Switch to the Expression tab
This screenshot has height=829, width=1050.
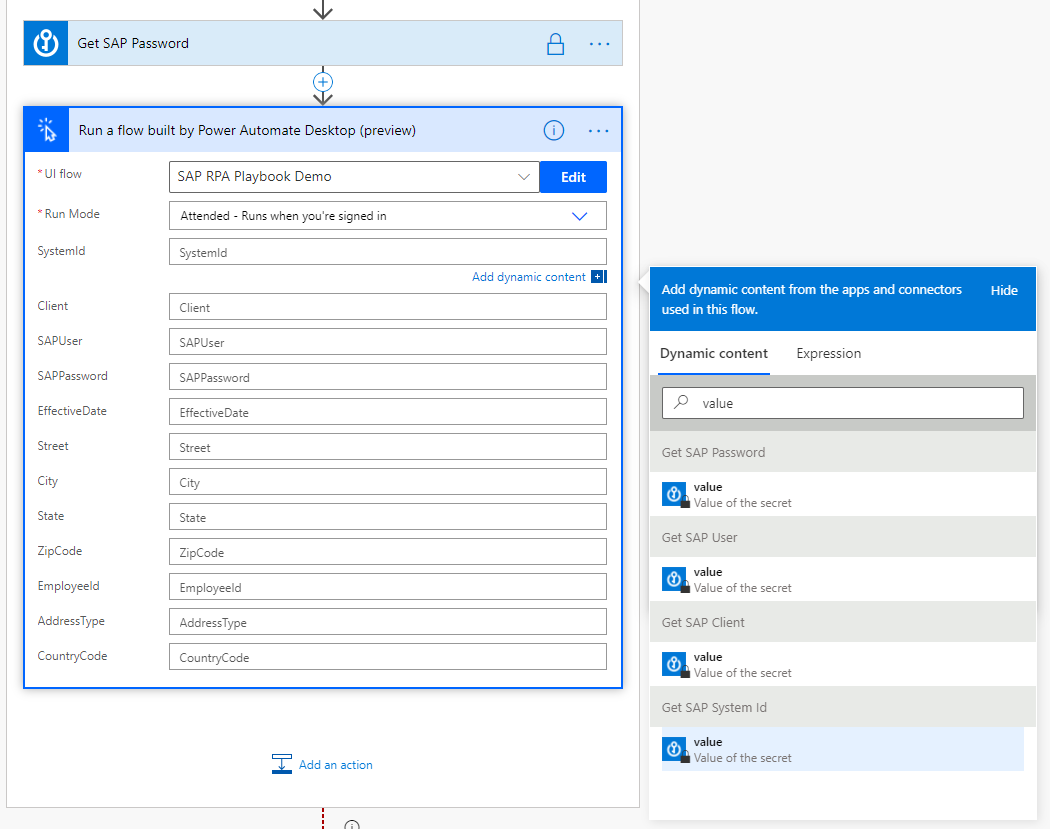828,354
